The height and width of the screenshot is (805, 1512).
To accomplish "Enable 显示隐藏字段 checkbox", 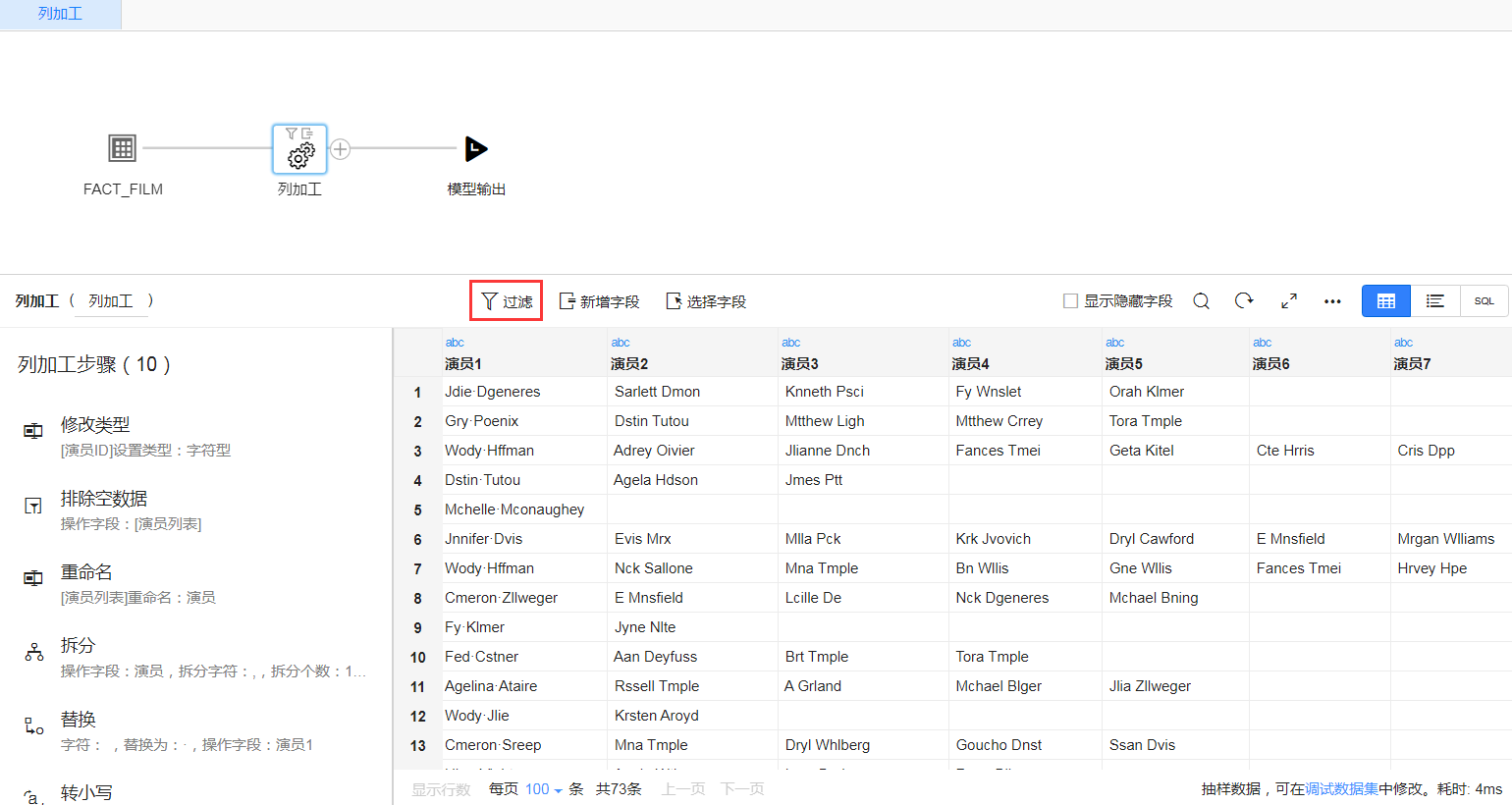I will pyautogui.click(x=1071, y=301).
